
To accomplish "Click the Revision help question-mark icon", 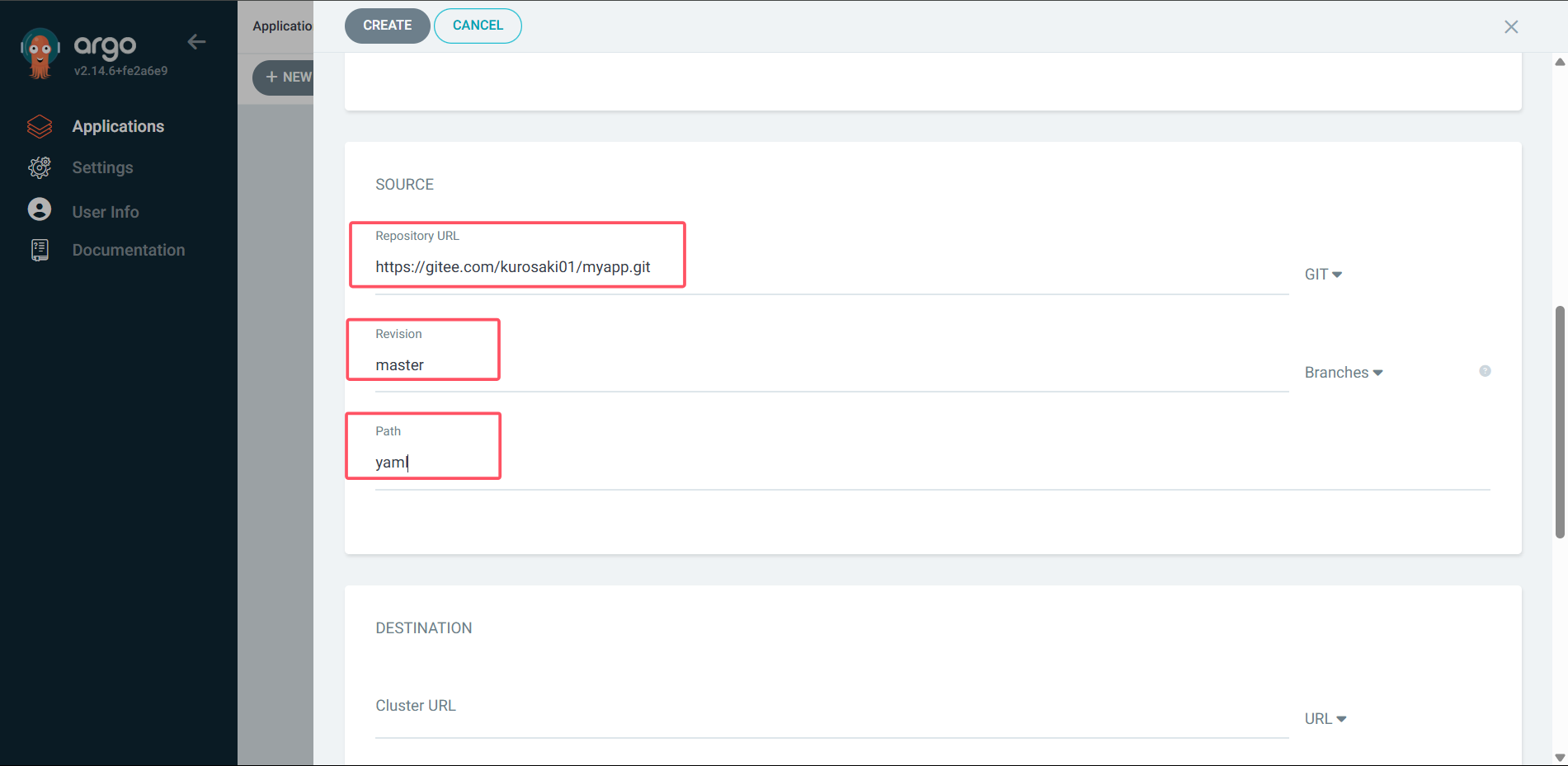I will (x=1485, y=371).
